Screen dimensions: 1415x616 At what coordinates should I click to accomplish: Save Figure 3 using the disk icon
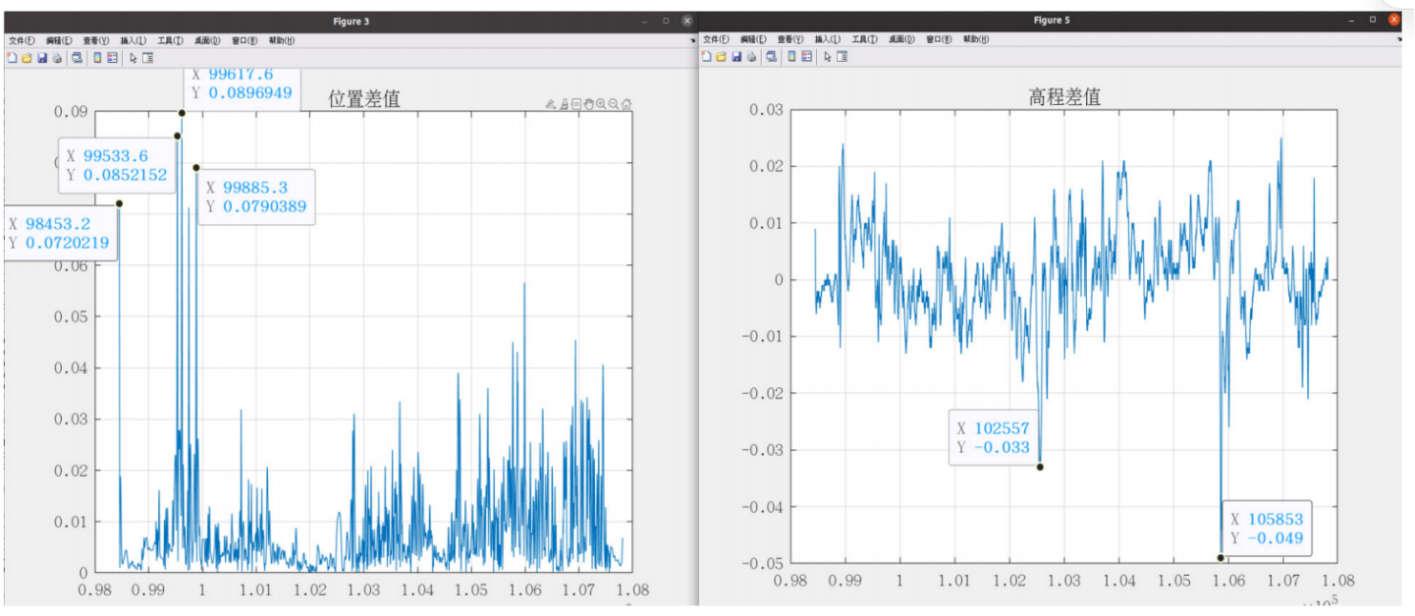(x=42, y=58)
